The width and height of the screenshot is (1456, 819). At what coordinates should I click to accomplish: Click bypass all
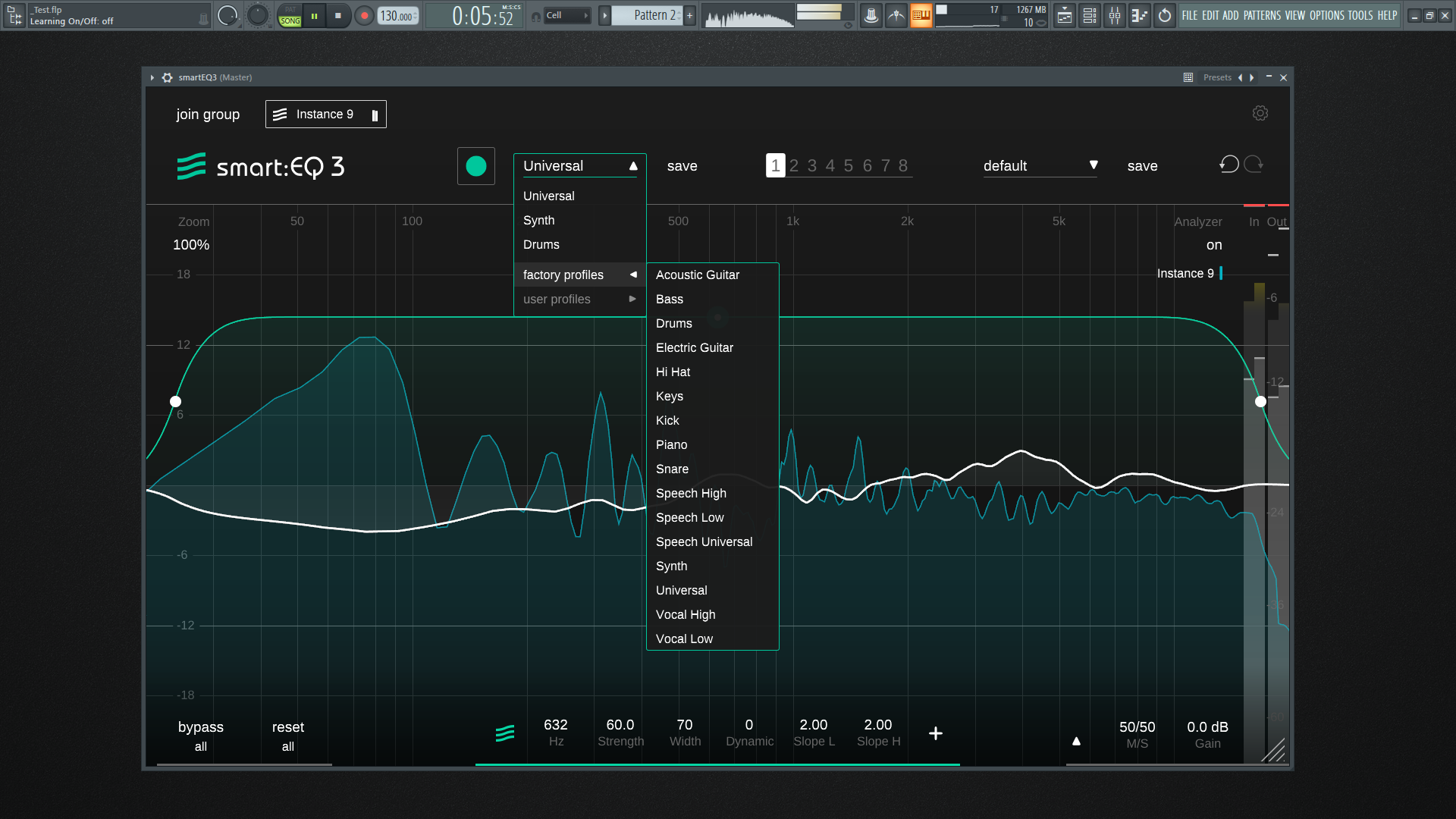pyautogui.click(x=201, y=736)
